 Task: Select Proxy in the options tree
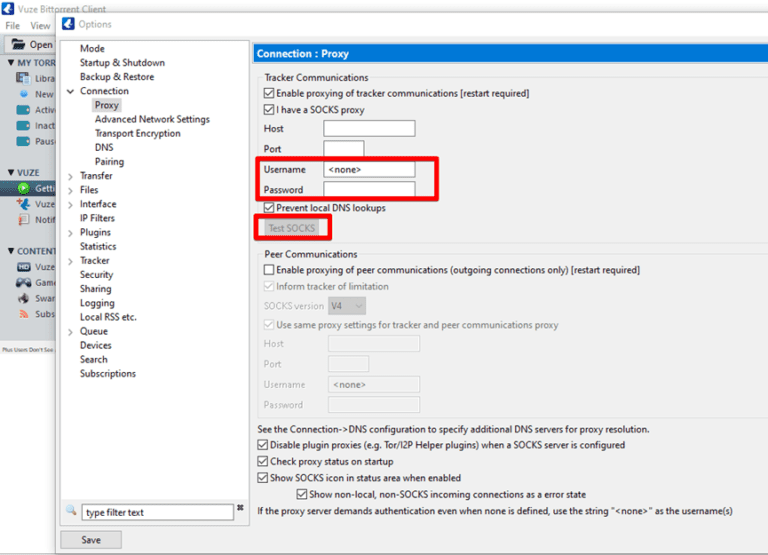[107, 105]
